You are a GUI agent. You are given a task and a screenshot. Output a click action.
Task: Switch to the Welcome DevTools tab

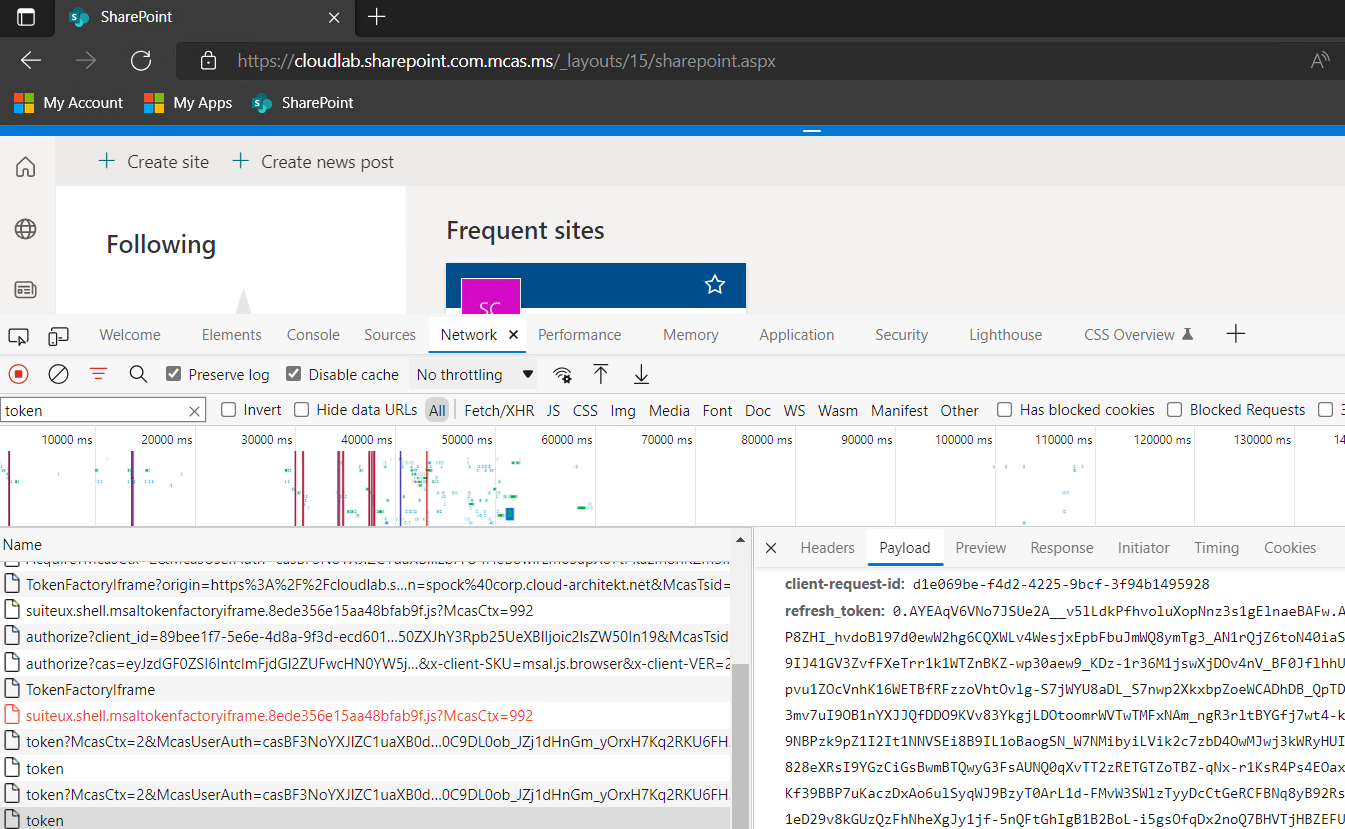130,335
